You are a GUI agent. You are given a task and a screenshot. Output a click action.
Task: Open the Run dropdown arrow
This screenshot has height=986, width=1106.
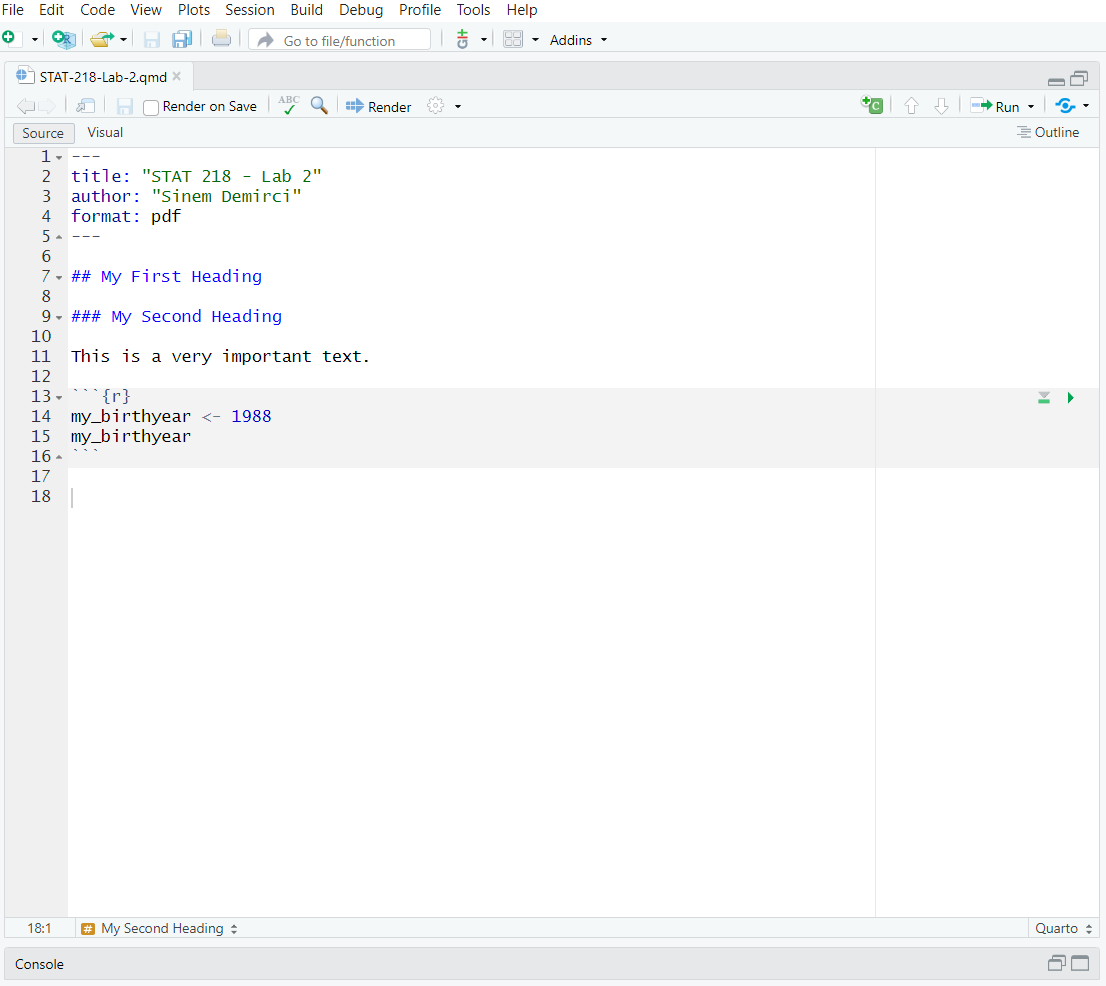pos(1031,107)
